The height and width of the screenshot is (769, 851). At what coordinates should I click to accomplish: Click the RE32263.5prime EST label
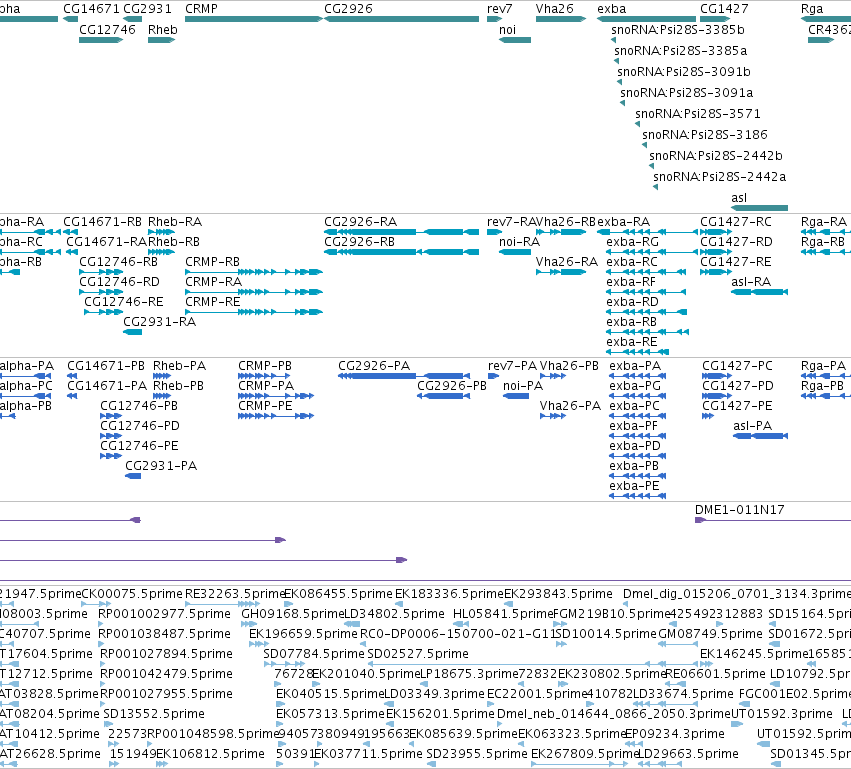[234, 594]
